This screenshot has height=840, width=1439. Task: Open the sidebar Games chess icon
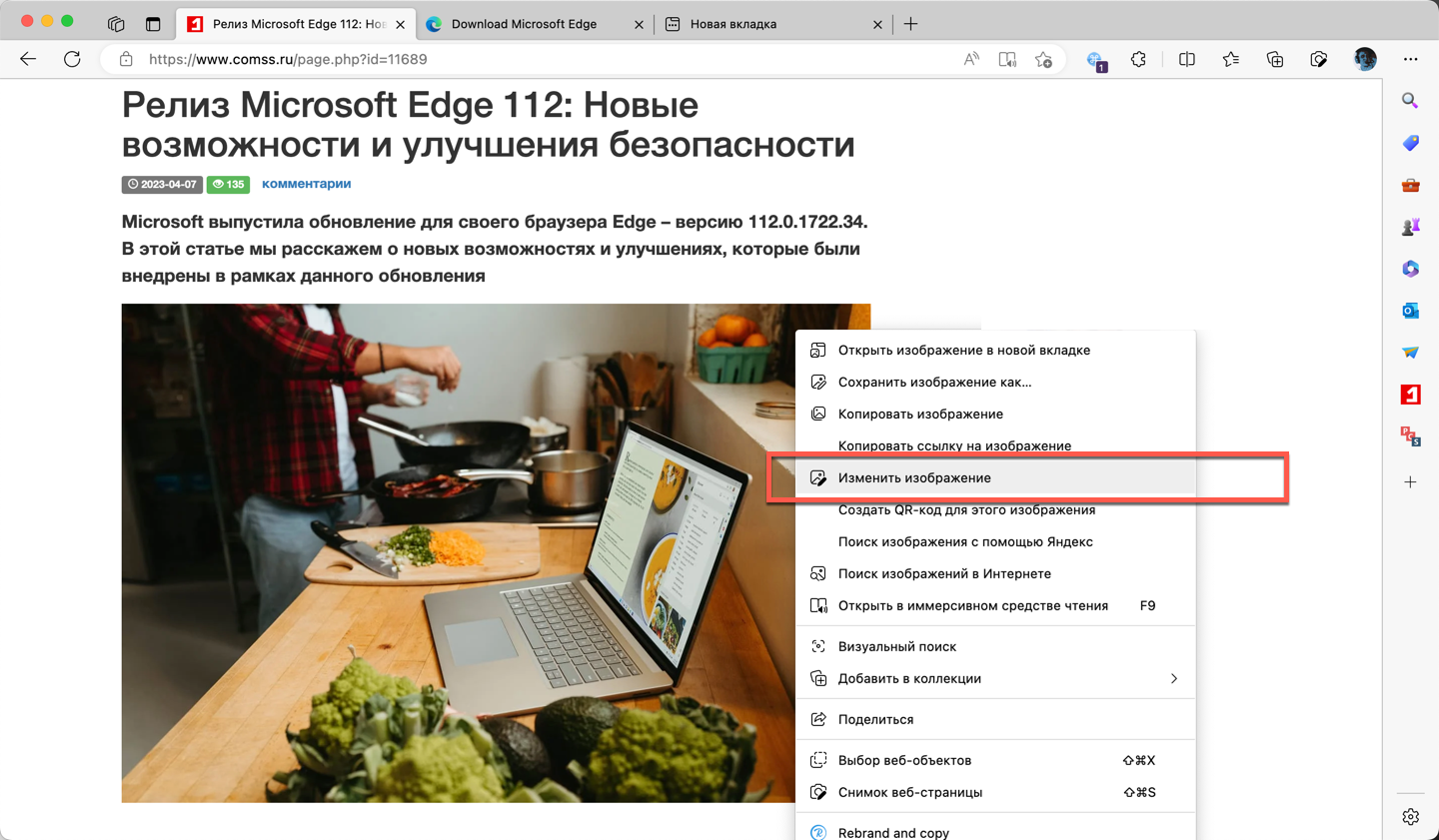click(1410, 227)
